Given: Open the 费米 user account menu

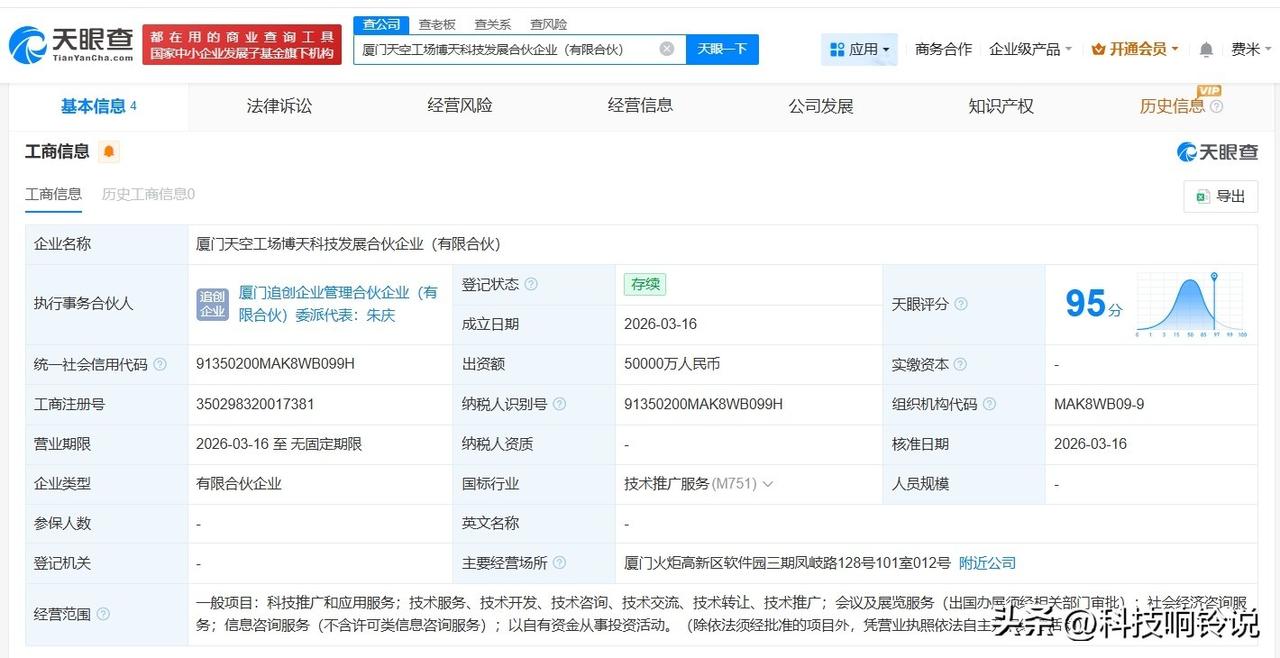Looking at the screenshot, I should [x=1251, y=49].
